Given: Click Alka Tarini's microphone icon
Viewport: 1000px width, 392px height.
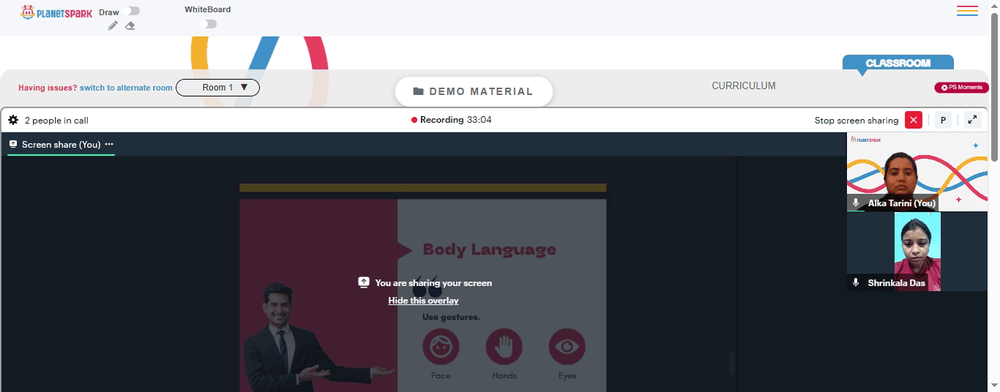Looking at the screenshot, I should (x=856, y=203).
